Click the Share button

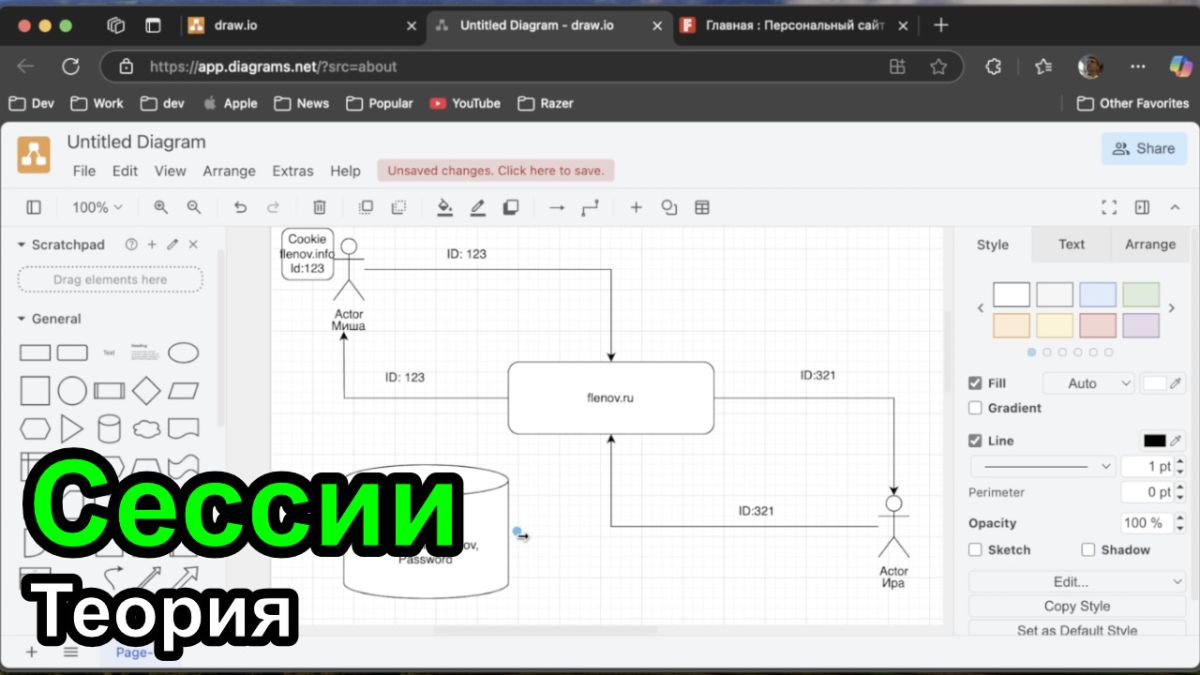click(x=1144, y=149)
